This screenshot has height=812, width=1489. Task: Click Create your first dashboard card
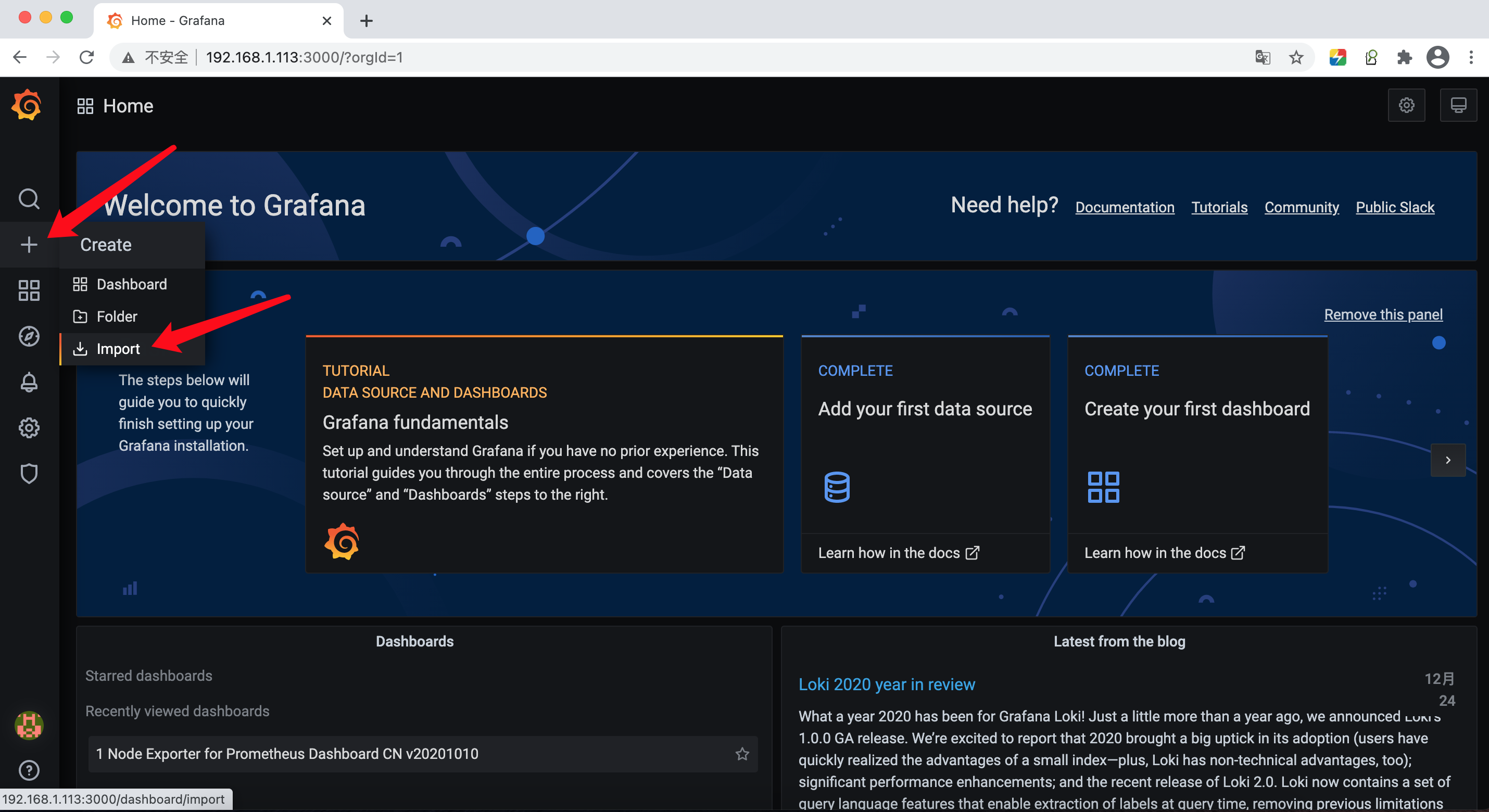point(1197,455)
